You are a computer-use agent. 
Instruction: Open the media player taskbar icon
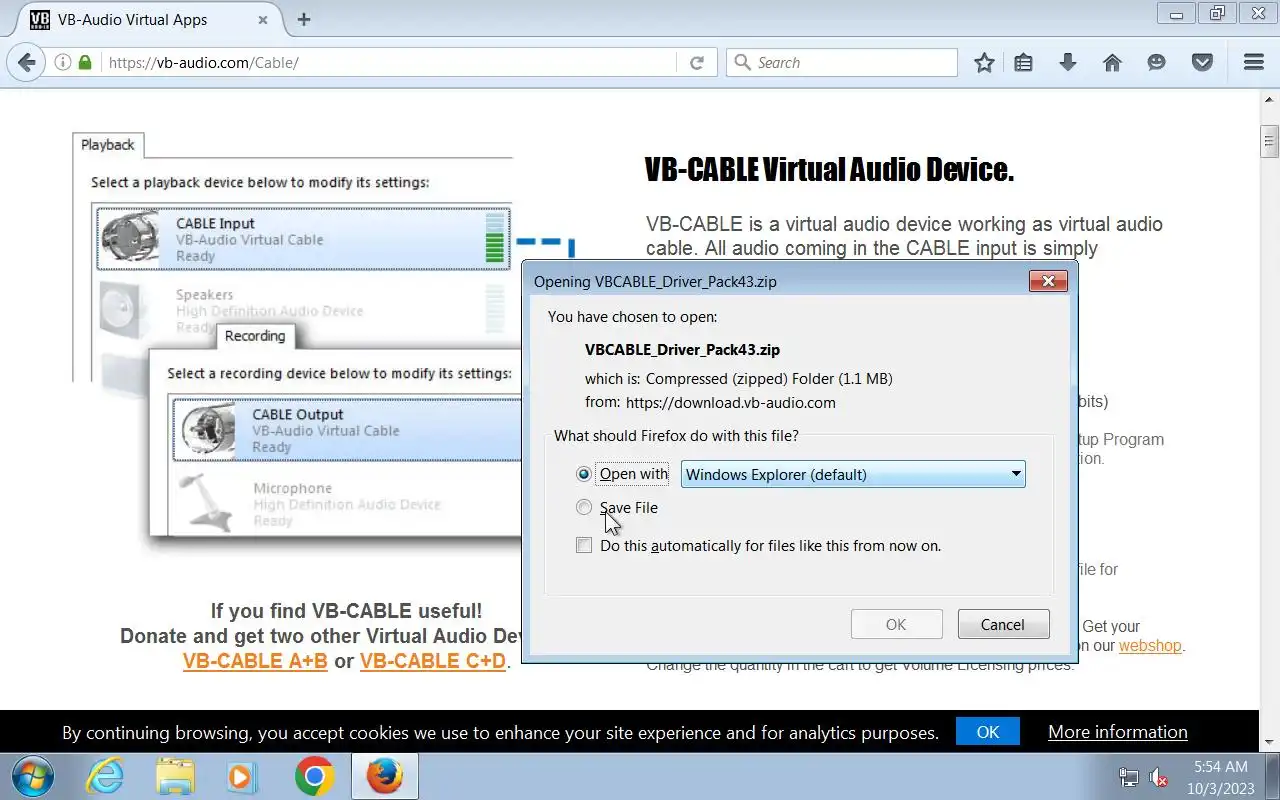243,776
